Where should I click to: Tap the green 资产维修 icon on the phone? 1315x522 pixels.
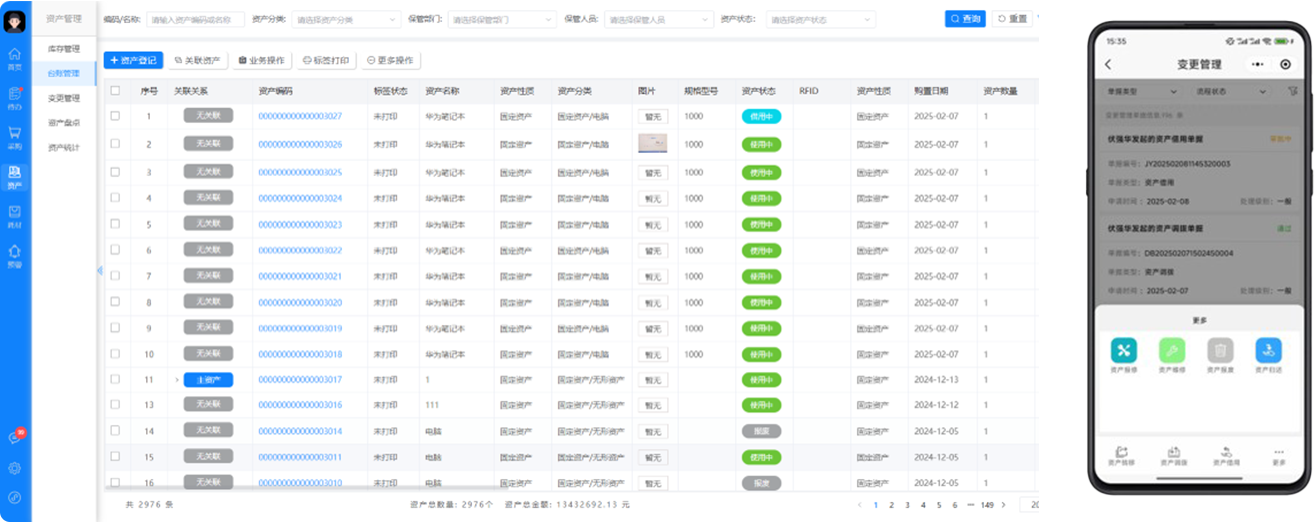(1171, 351)
